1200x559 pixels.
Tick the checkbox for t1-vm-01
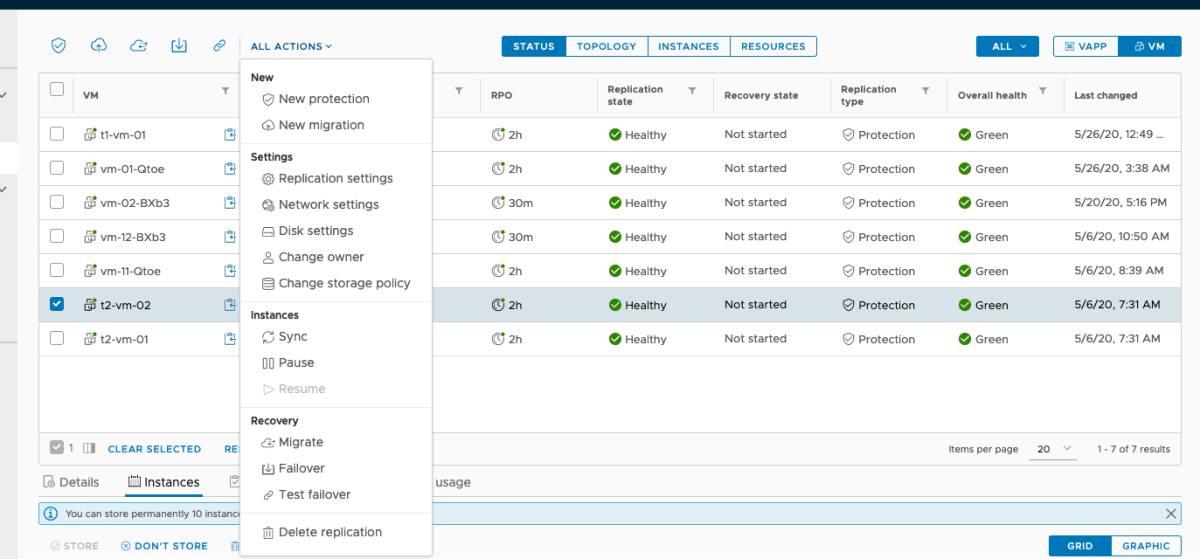pos(57,134)
